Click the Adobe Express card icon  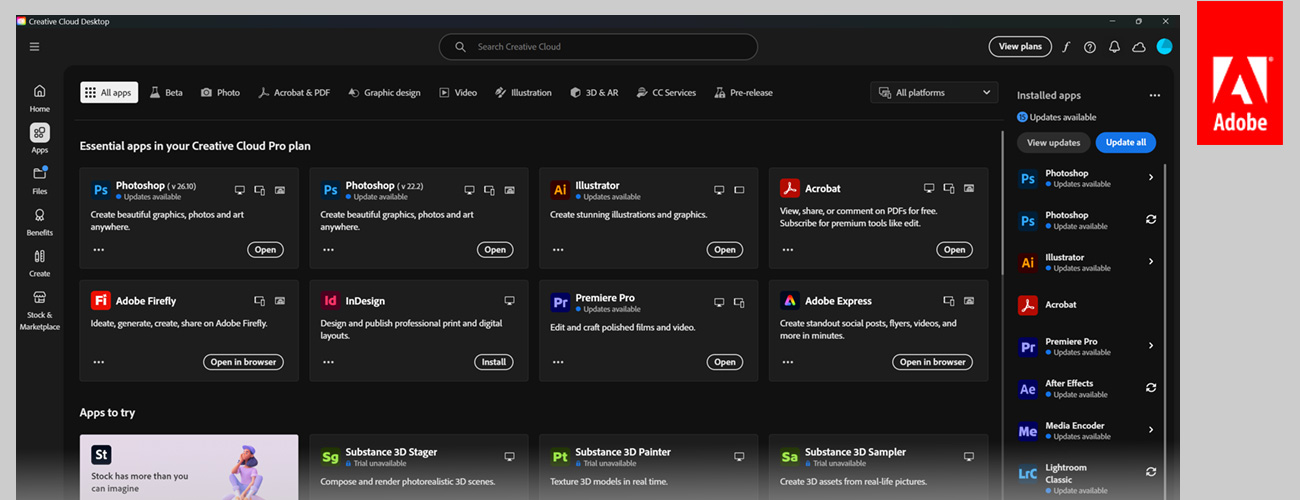click(x=790, y=300)
